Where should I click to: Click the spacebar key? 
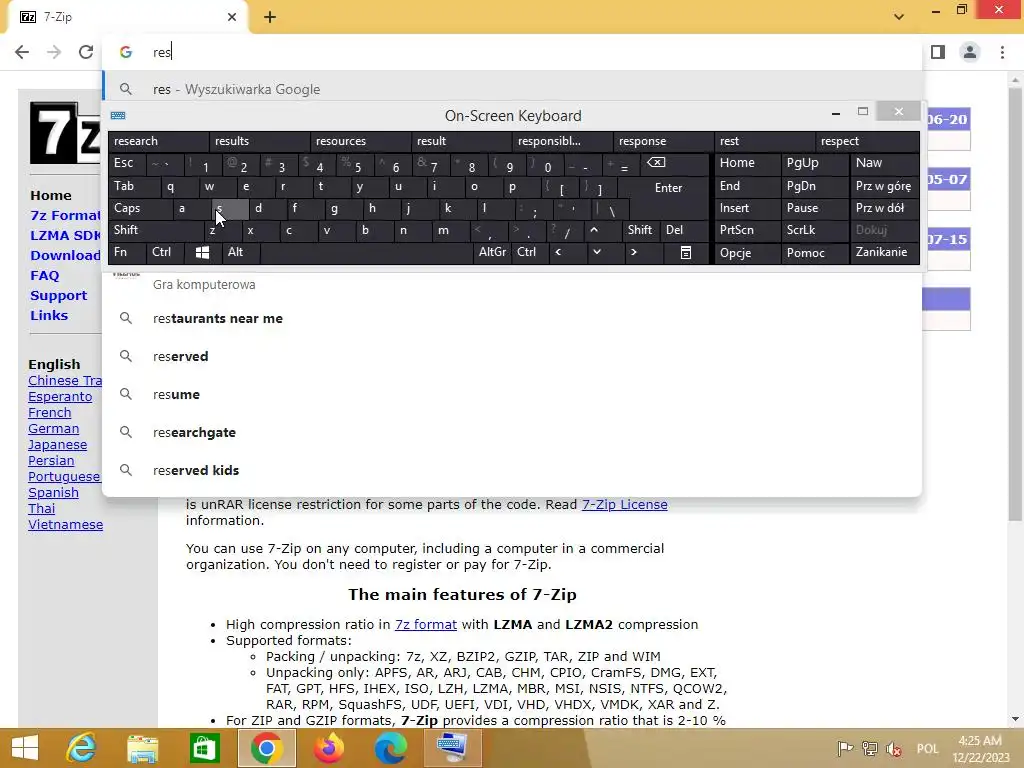[x=366, y=253]
